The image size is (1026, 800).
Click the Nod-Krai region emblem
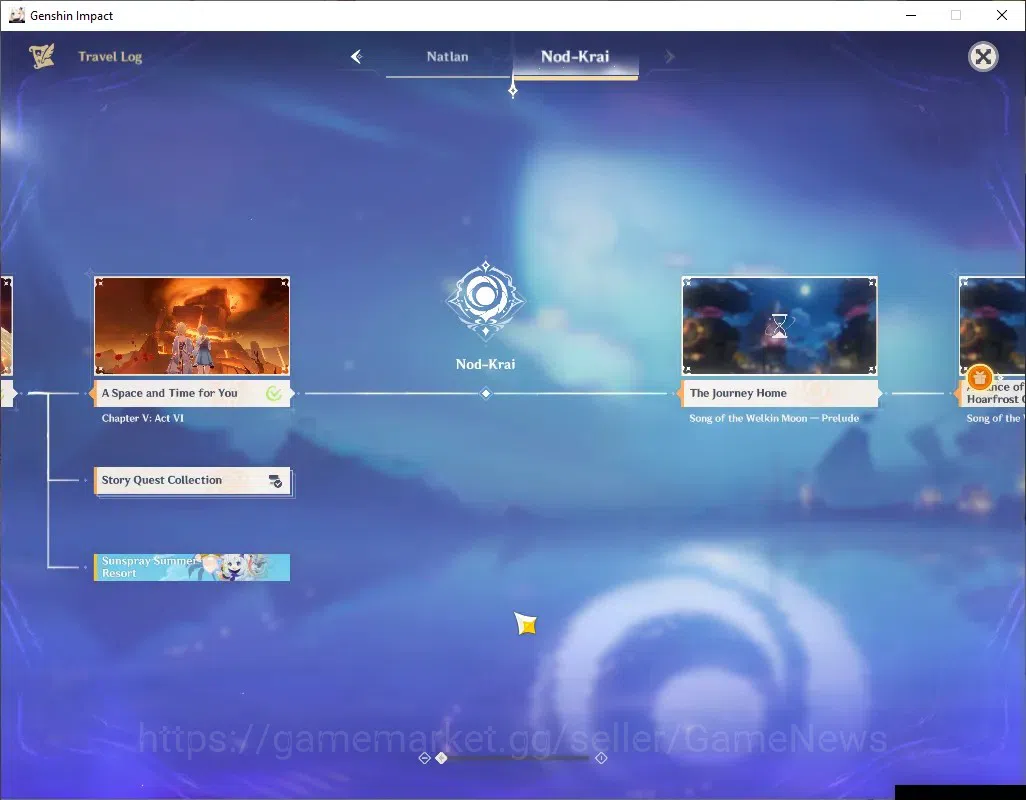(486, 299)
